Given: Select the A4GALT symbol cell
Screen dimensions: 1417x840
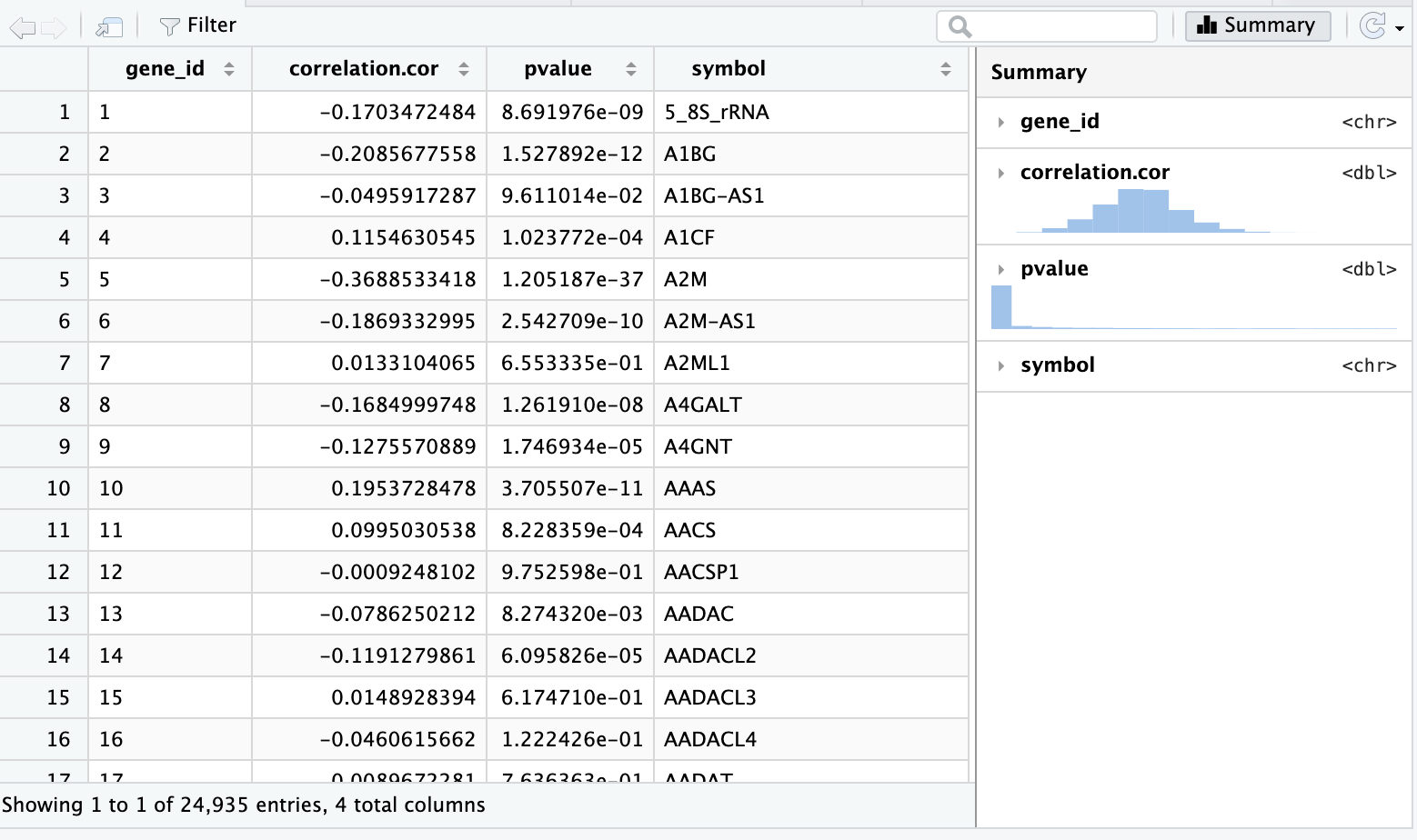Looking at the screenshot, I should tap(810, 405).
